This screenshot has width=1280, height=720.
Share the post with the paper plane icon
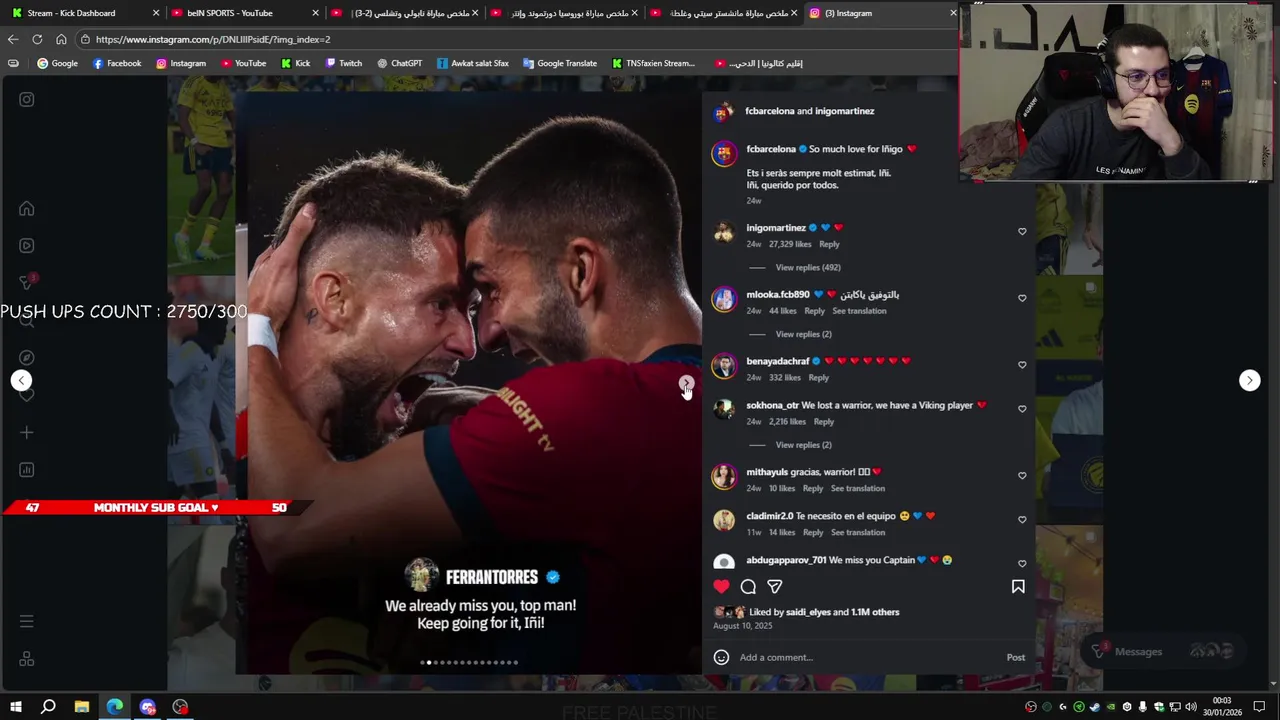tap(775, 587)
